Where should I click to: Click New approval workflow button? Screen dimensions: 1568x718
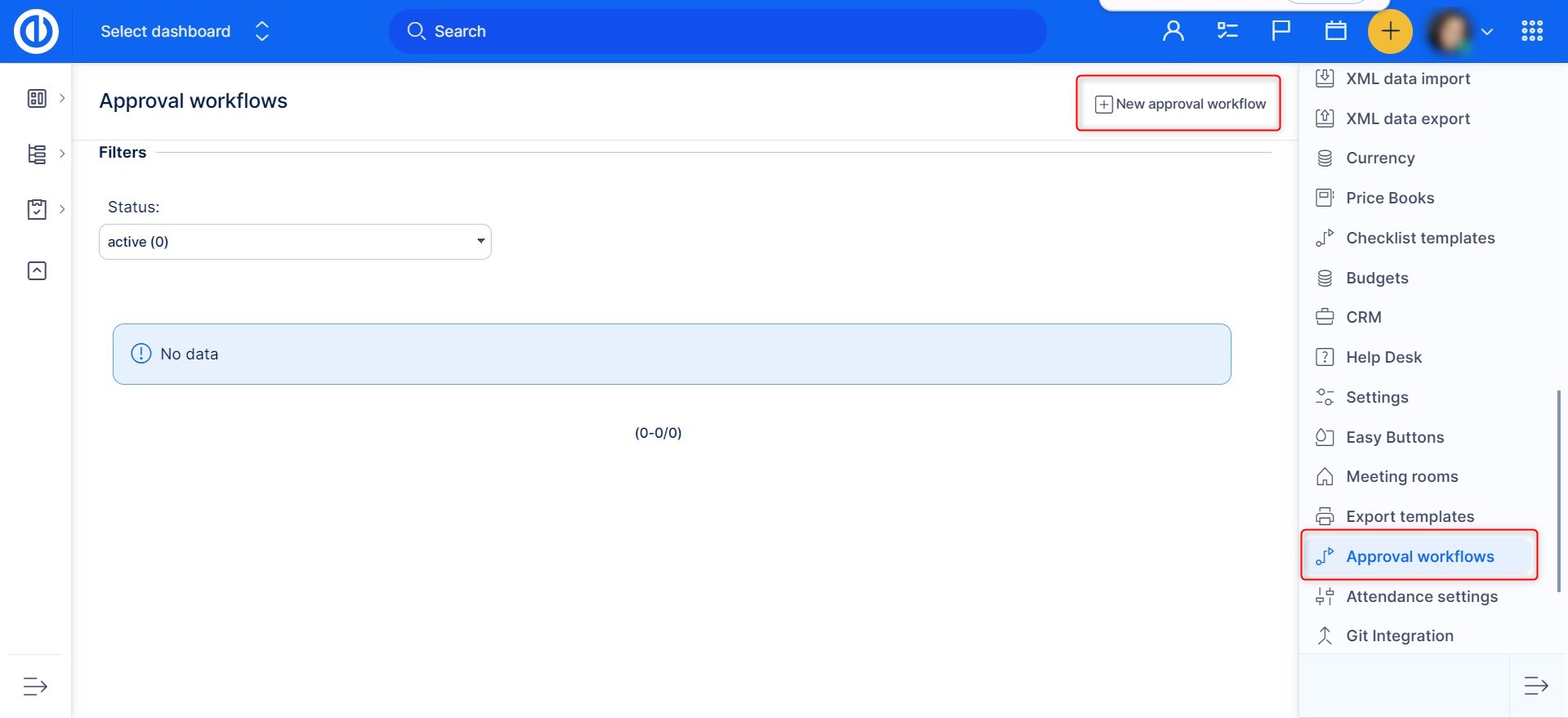point(1180,104)
